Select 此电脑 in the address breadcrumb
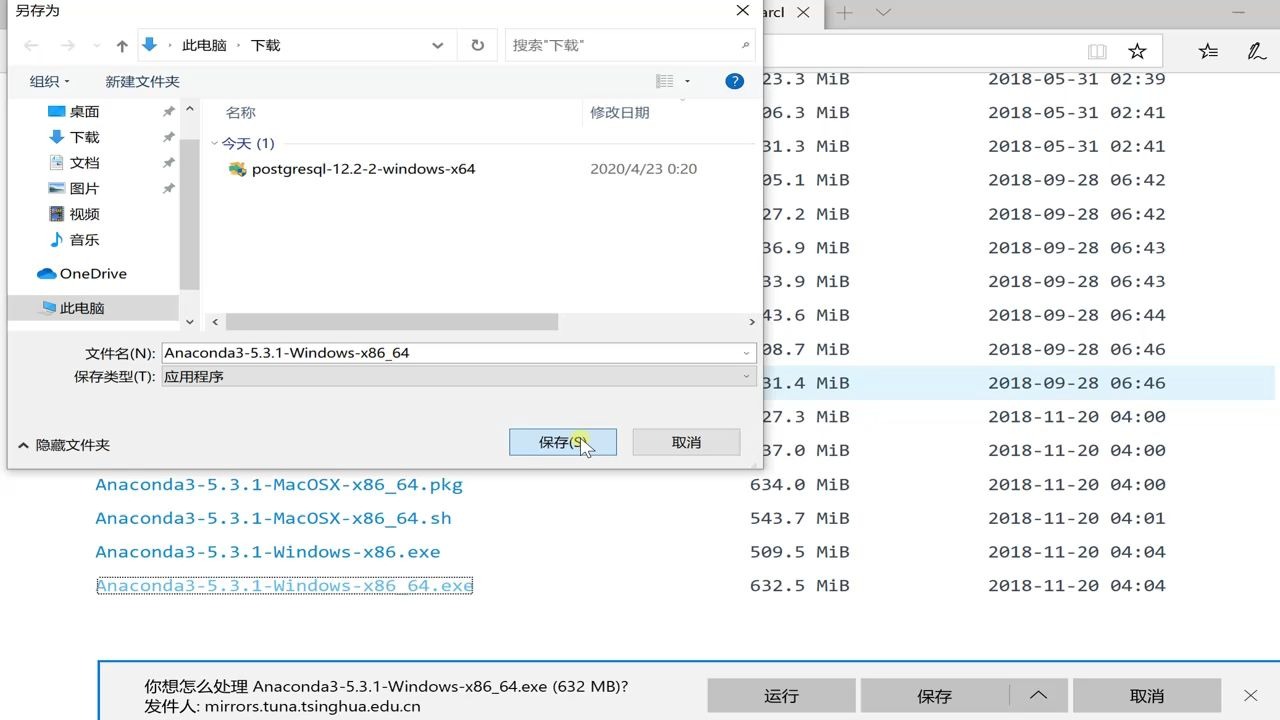1280x720 pixels. 204,46
